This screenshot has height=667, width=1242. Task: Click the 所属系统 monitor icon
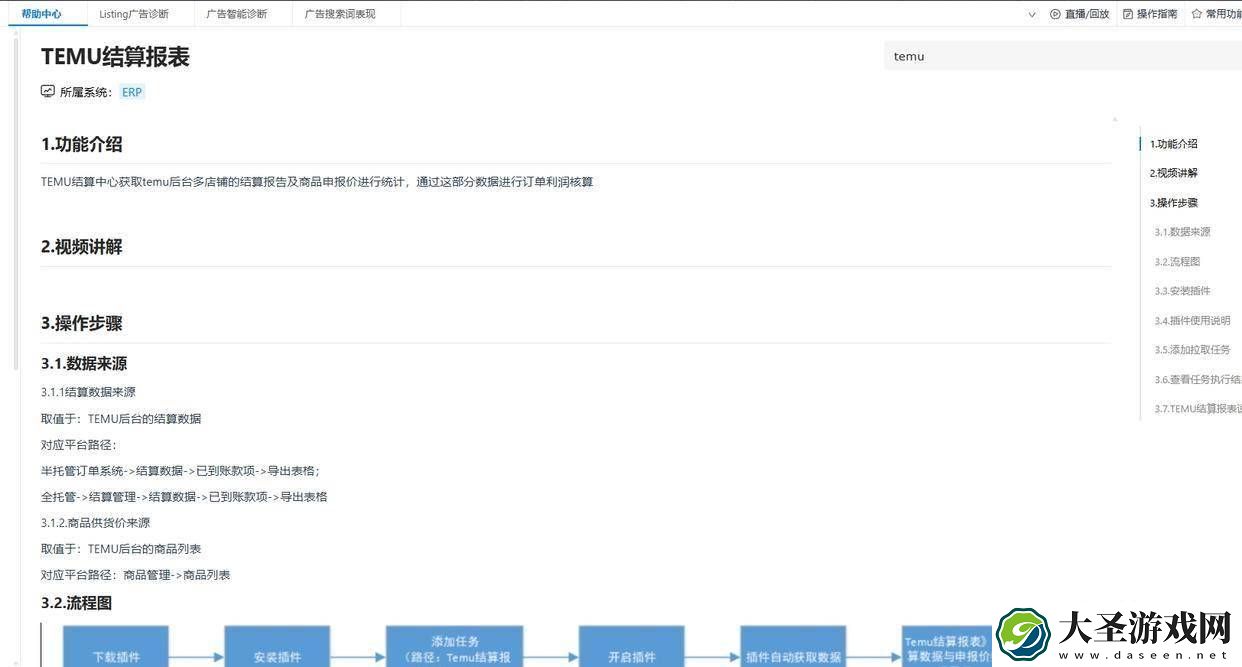(x=48, y=91)
